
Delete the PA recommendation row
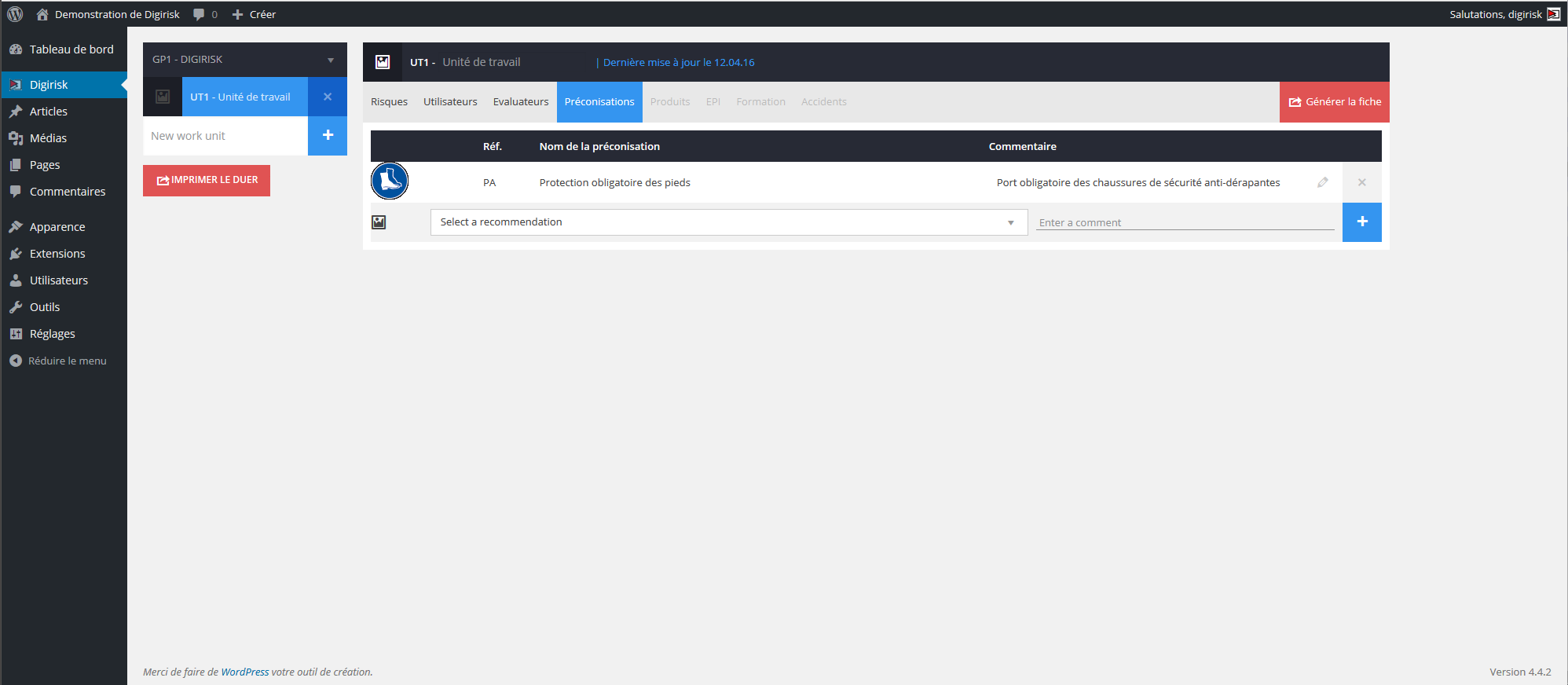1362,182
